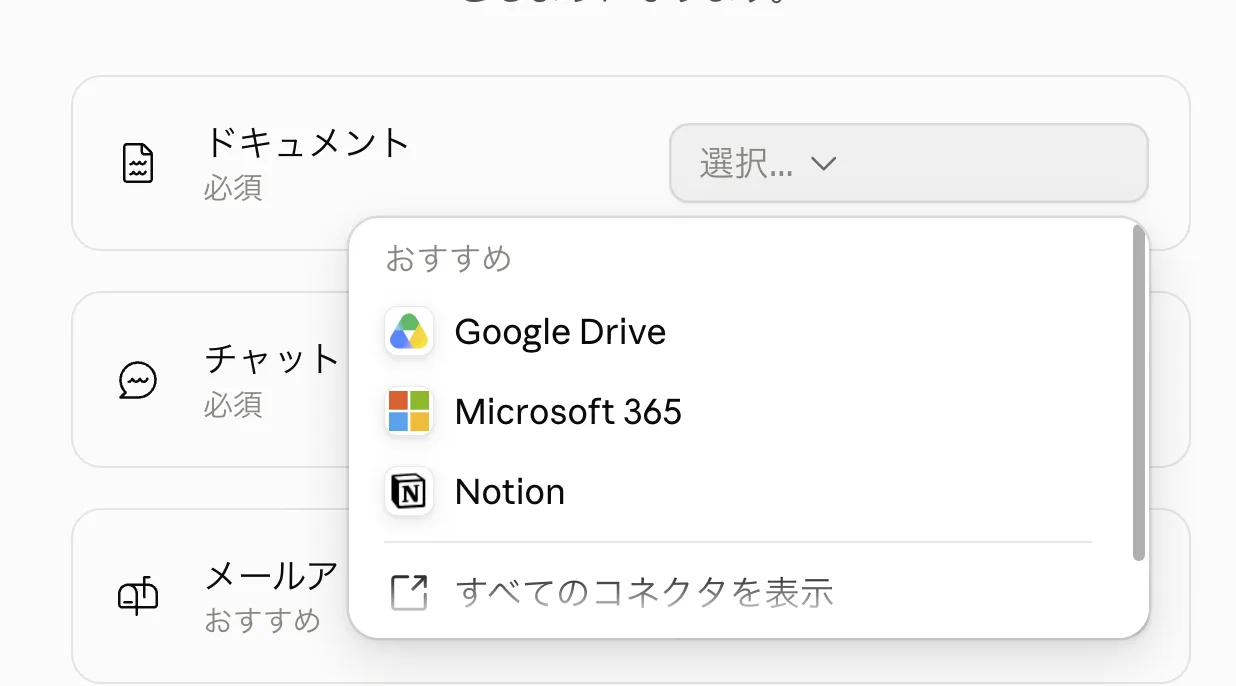Click the external-link icon for all connectors
Viewport: 1236px width, 686px height.
pyautogui.click(x=409, y=592)
